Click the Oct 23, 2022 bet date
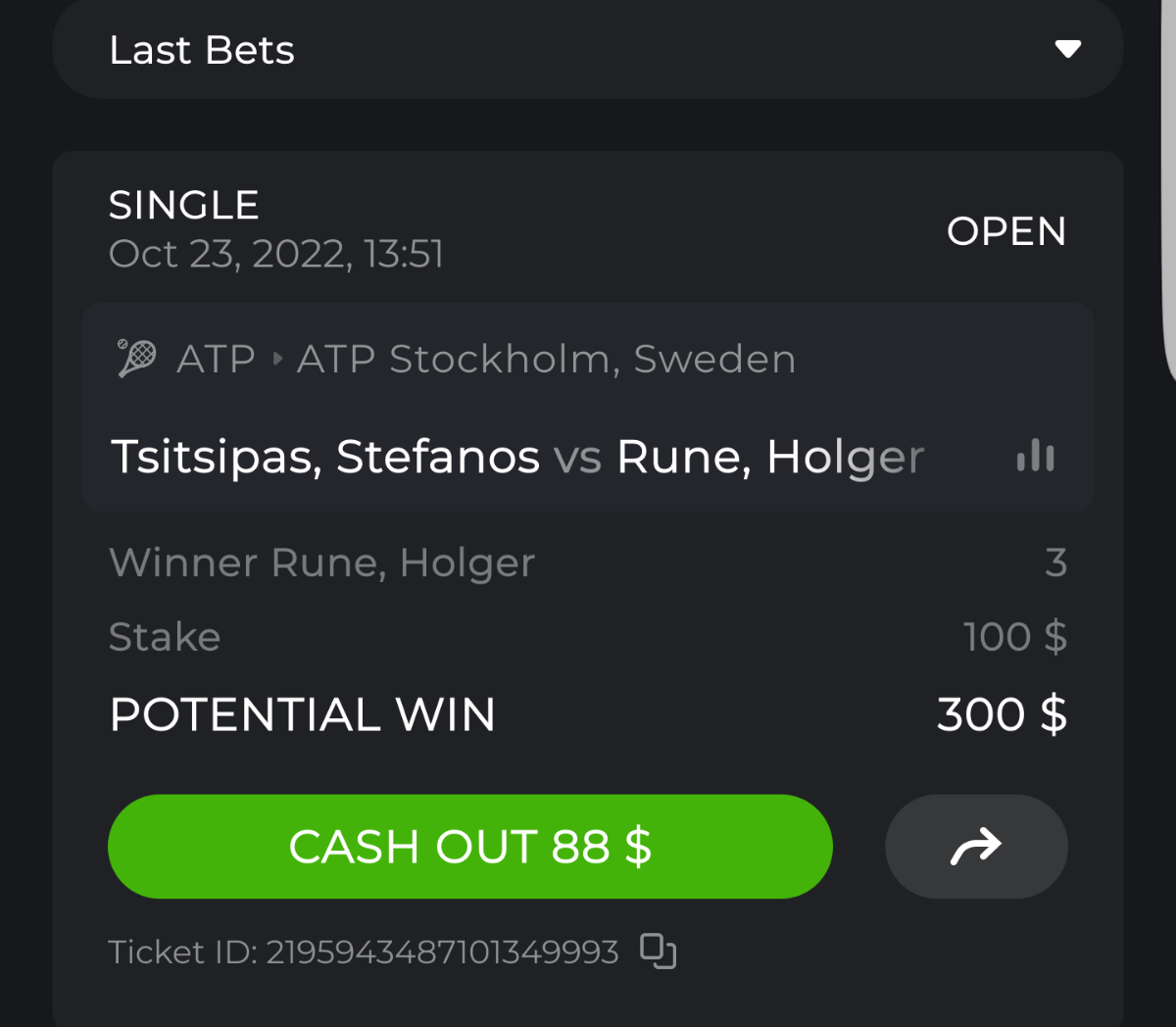The image size is (1176, 1027). [275, 255]
